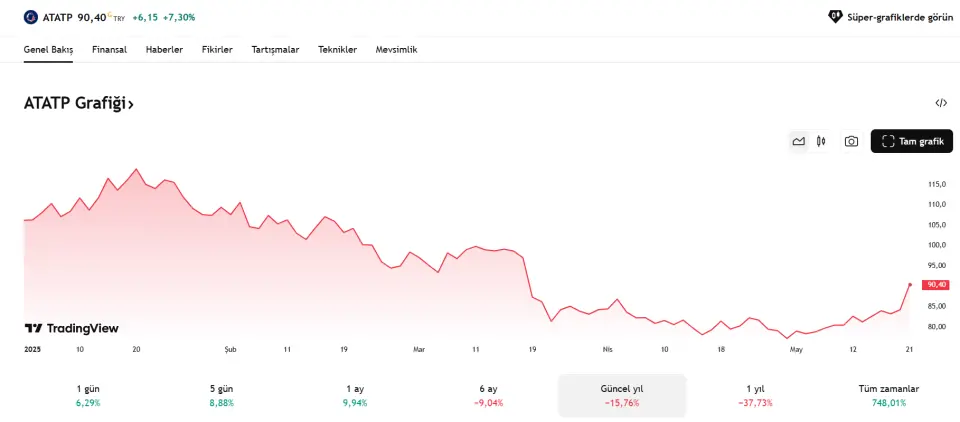This screenshot has height=422, width=960.
Task: Click the 85,00 price axis label
Action: coord(937,306)
